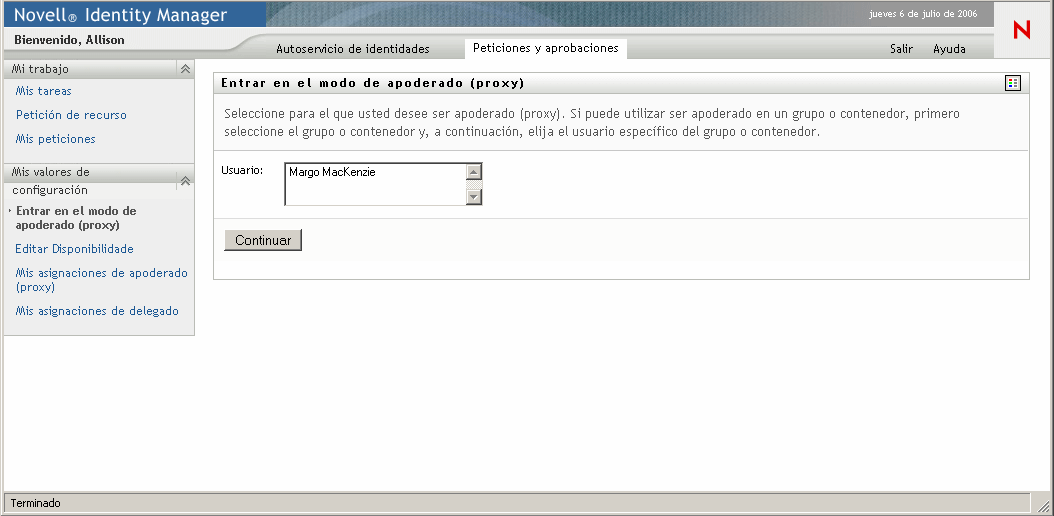Viewport: 1054px width, 516px height.
Task: Click the date jueves 6 de julio de 2006
Action: (923, 13)
